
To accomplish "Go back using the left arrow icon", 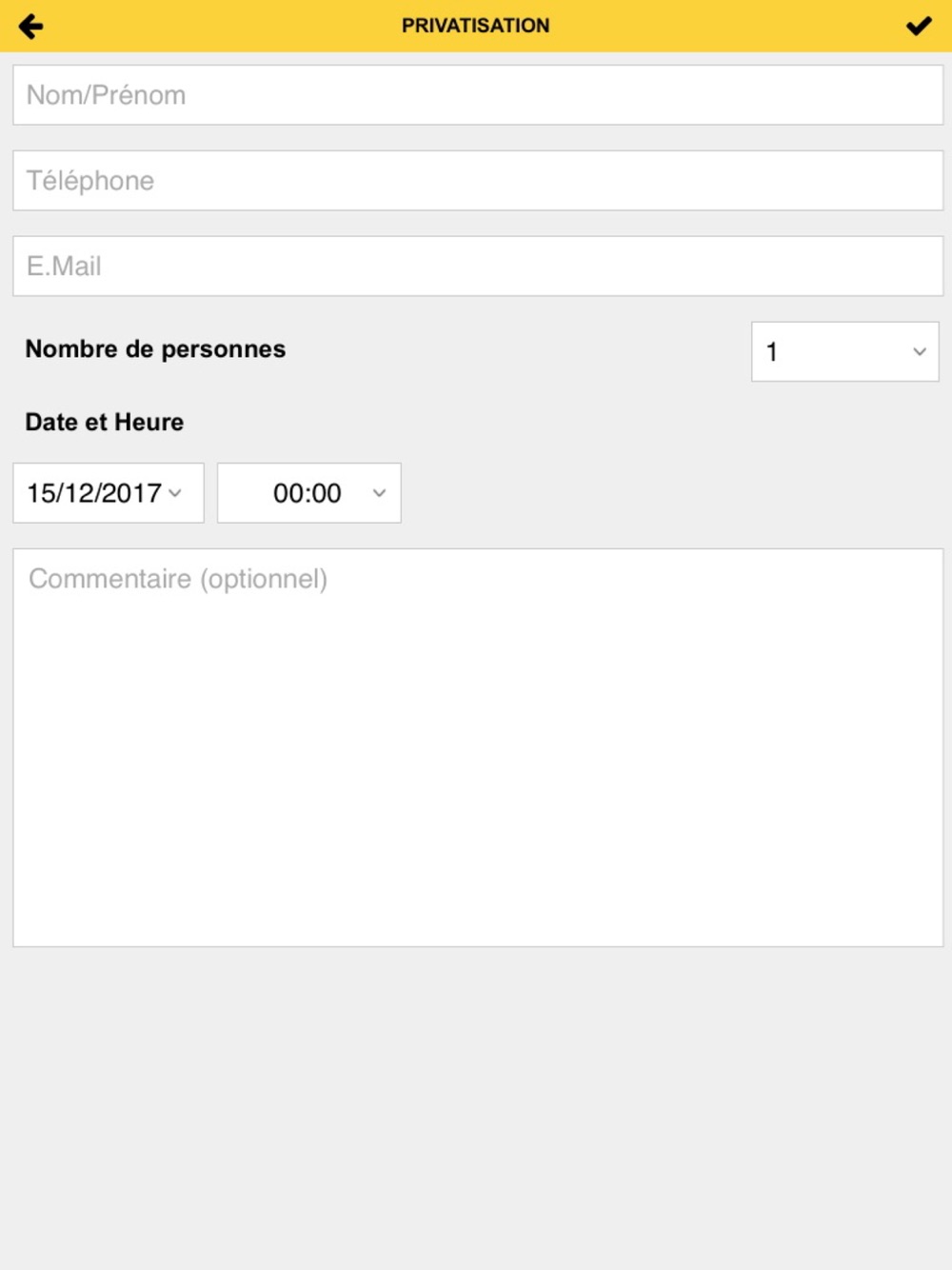I will (31, 26).
